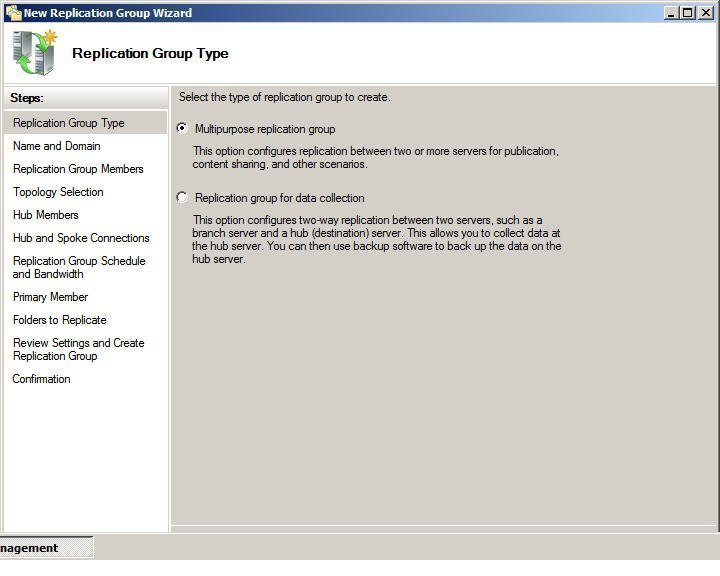Click the Steps: heading
Screen dimensions: 720x576
tap(27, 98)
